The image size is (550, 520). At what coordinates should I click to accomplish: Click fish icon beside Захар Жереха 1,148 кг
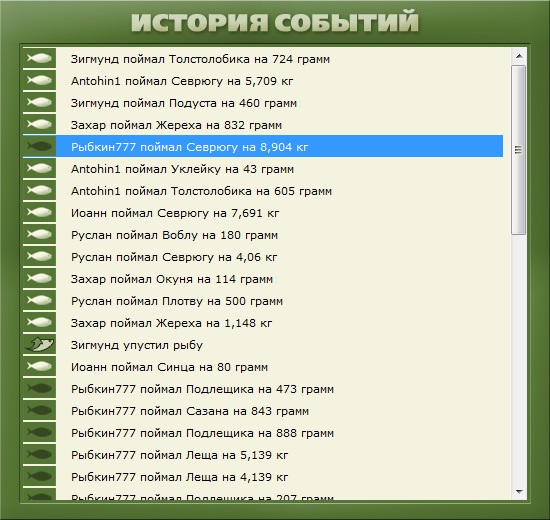click(39, 322)
